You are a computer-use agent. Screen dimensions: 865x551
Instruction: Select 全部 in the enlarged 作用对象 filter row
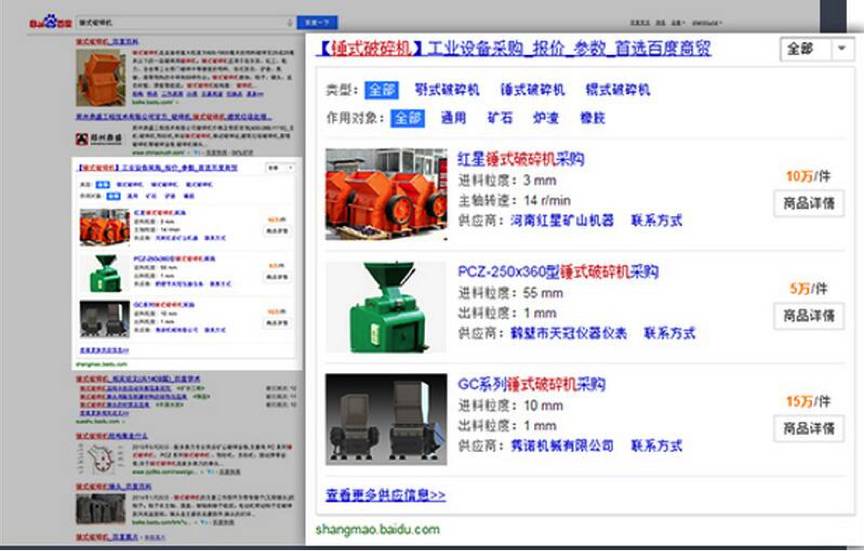pyautogui.click(x=408, y=118)
